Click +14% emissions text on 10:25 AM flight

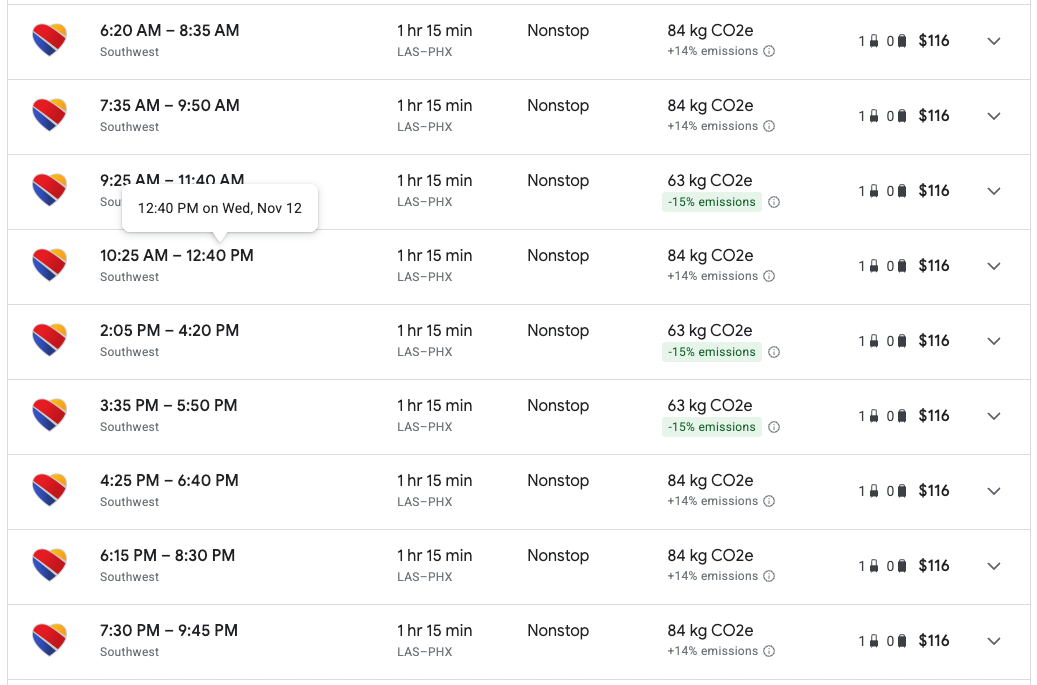(712, 277)
